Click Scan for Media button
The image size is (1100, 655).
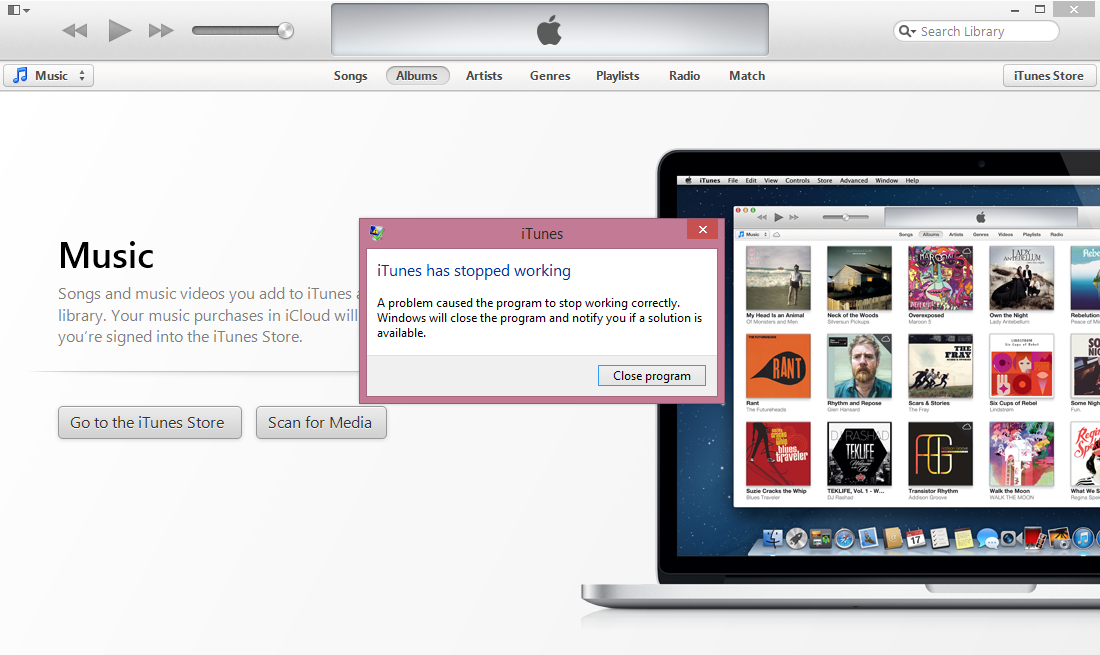pyautogui.click(x=321, y=422)
